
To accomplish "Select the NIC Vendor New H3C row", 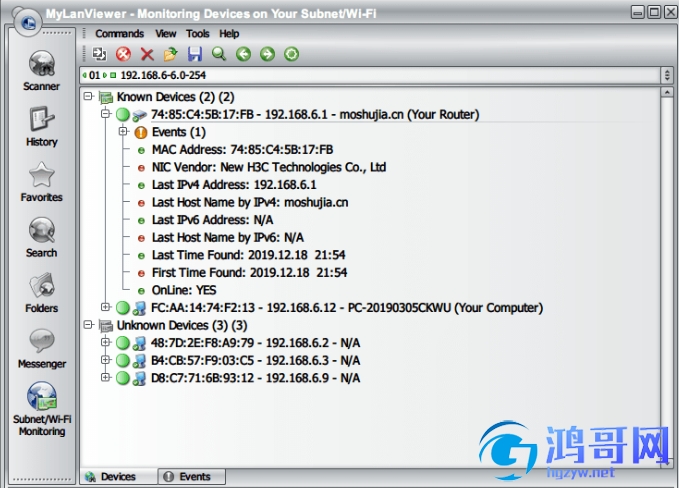I will (x=268, y=167).
